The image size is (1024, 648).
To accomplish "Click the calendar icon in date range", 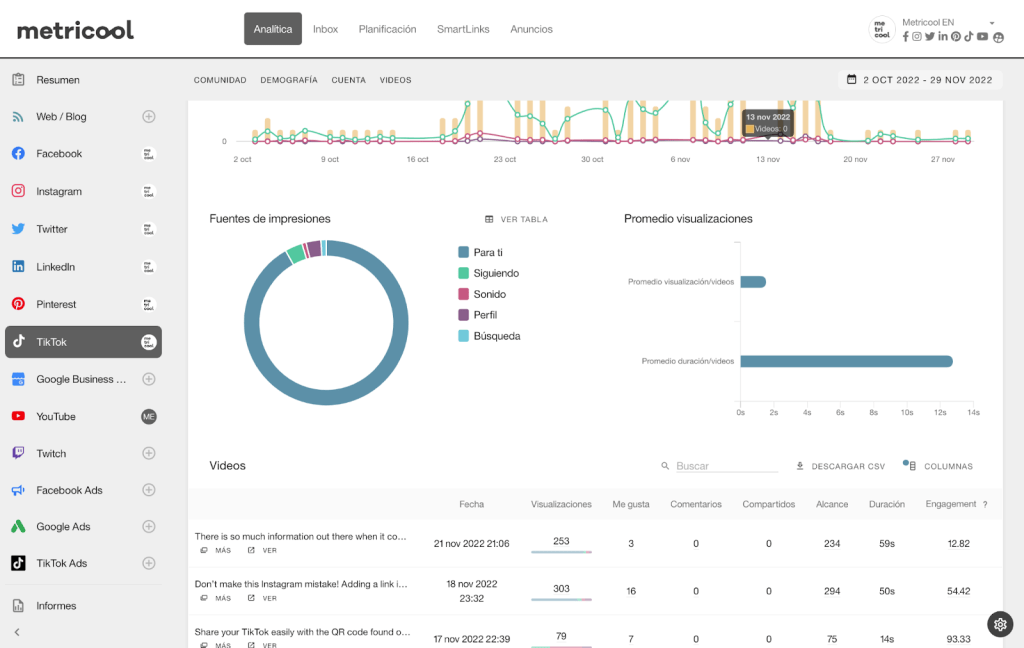I will (851, 80).
